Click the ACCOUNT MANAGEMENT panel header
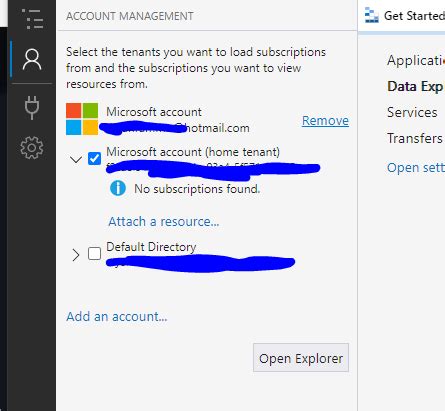Image resolution: width=445 pixels, height=411 pixels. (130, 16)
